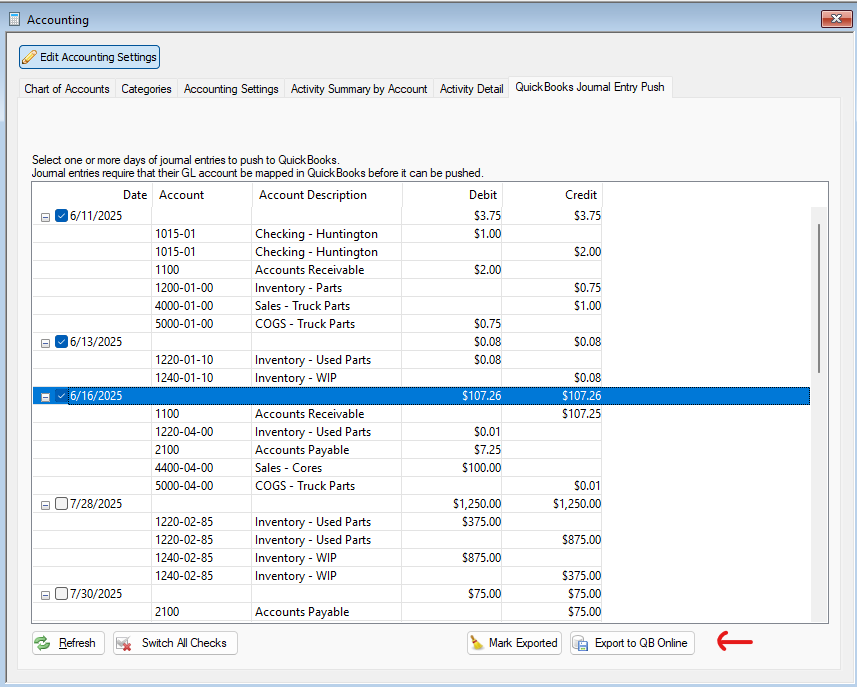Collapse the 7/28/2025 entry group

pos(45,505)
